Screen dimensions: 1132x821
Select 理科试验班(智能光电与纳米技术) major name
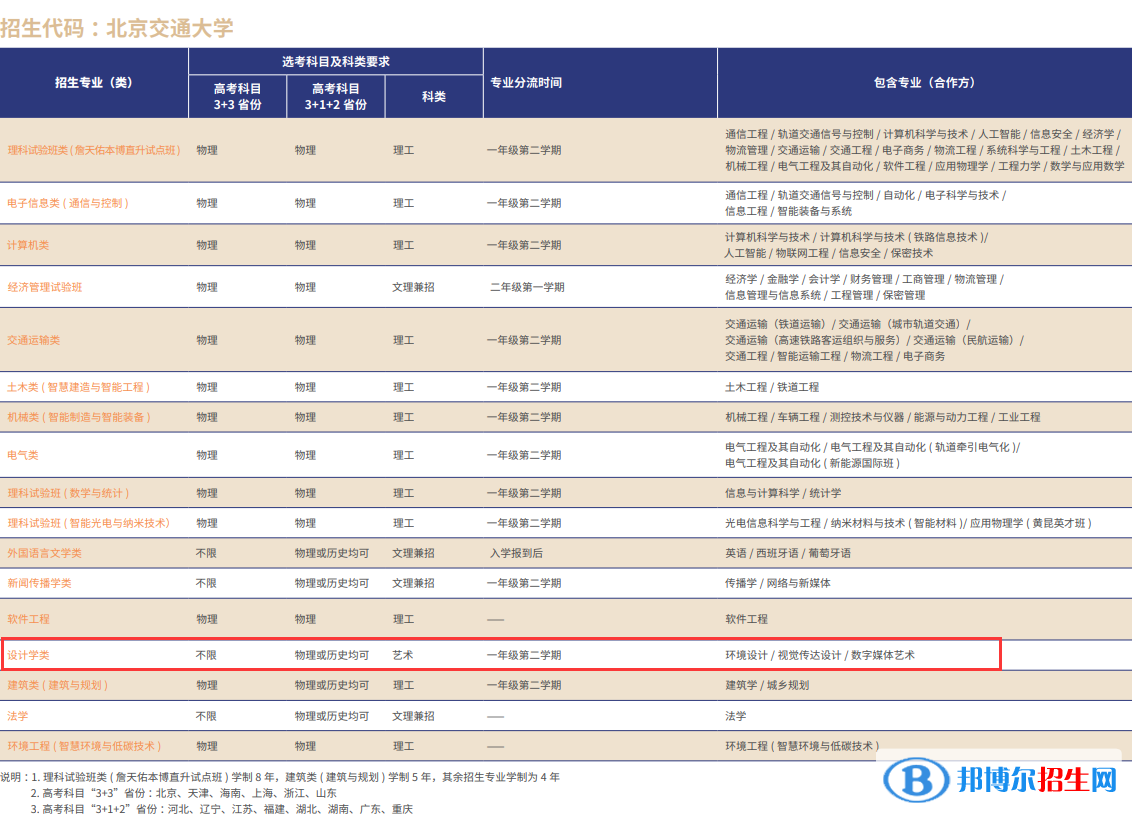[x=89, y=524]
